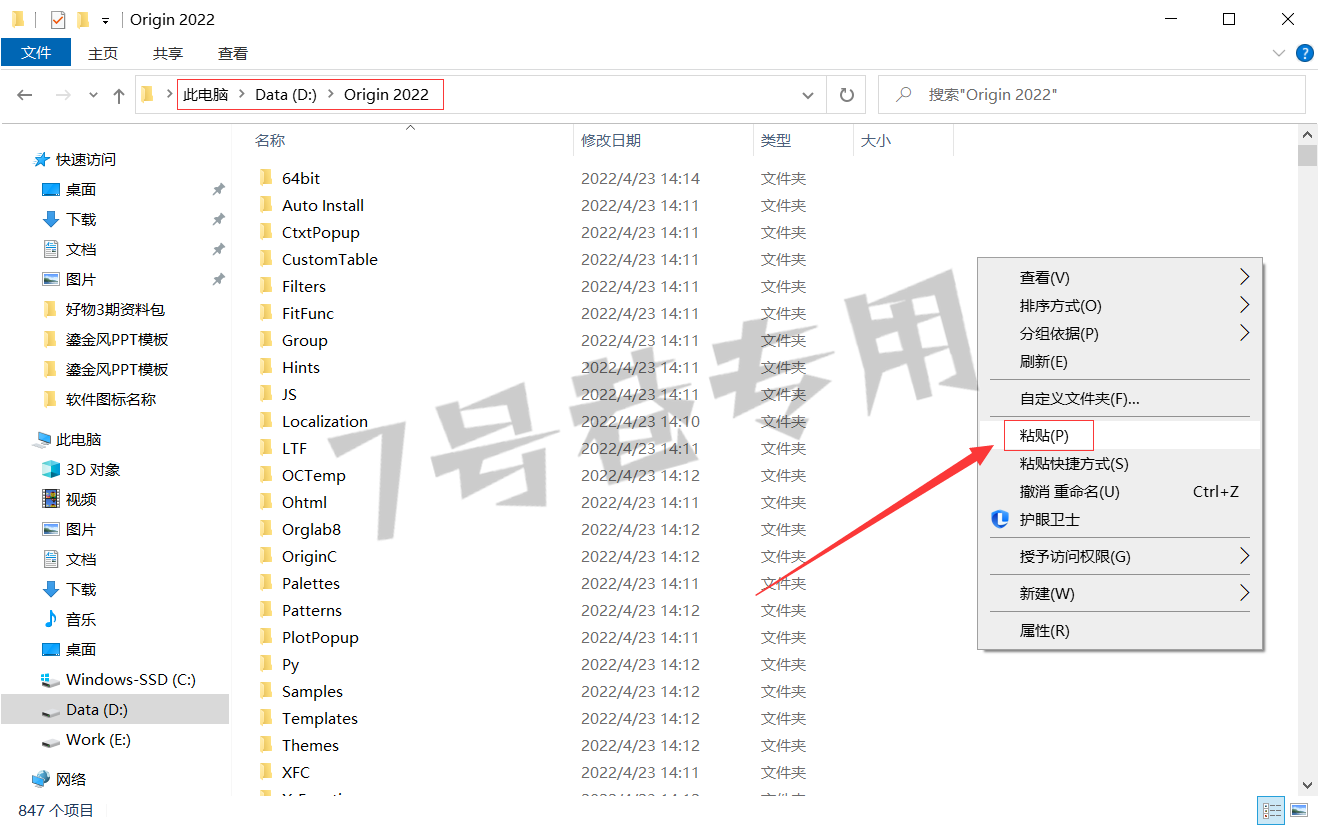Open the 授予访问权限(G) submenu
1319x826 pixels.
coord(1120,556)
